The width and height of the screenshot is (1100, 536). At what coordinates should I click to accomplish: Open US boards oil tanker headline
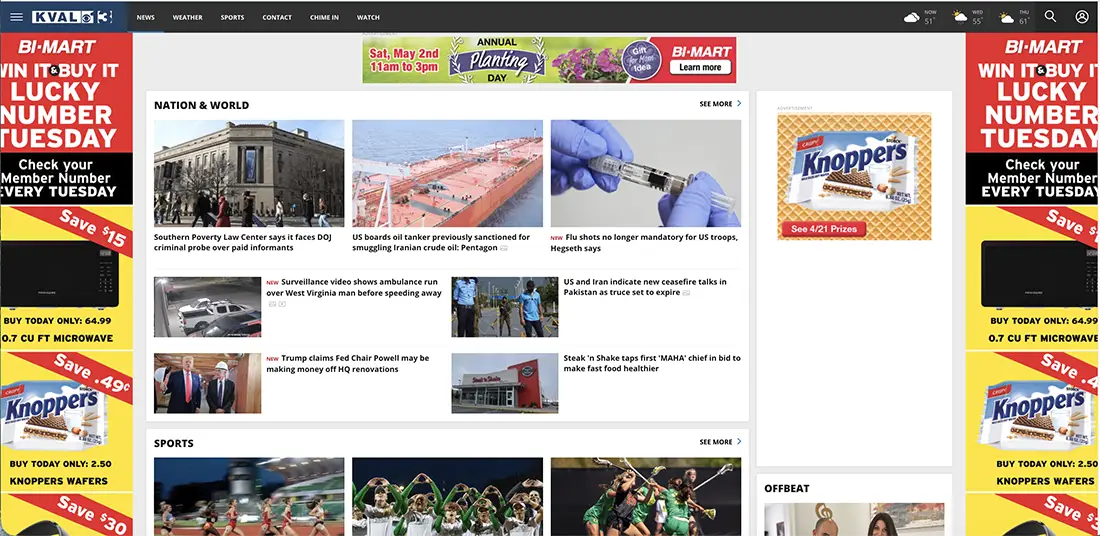click(441, 243)
